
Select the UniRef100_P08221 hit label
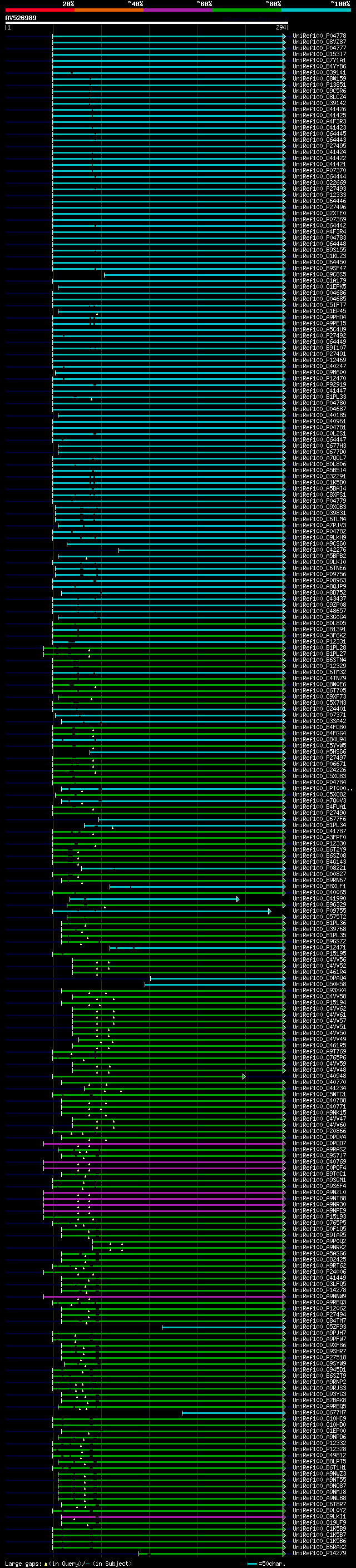[x=319, y=868]
